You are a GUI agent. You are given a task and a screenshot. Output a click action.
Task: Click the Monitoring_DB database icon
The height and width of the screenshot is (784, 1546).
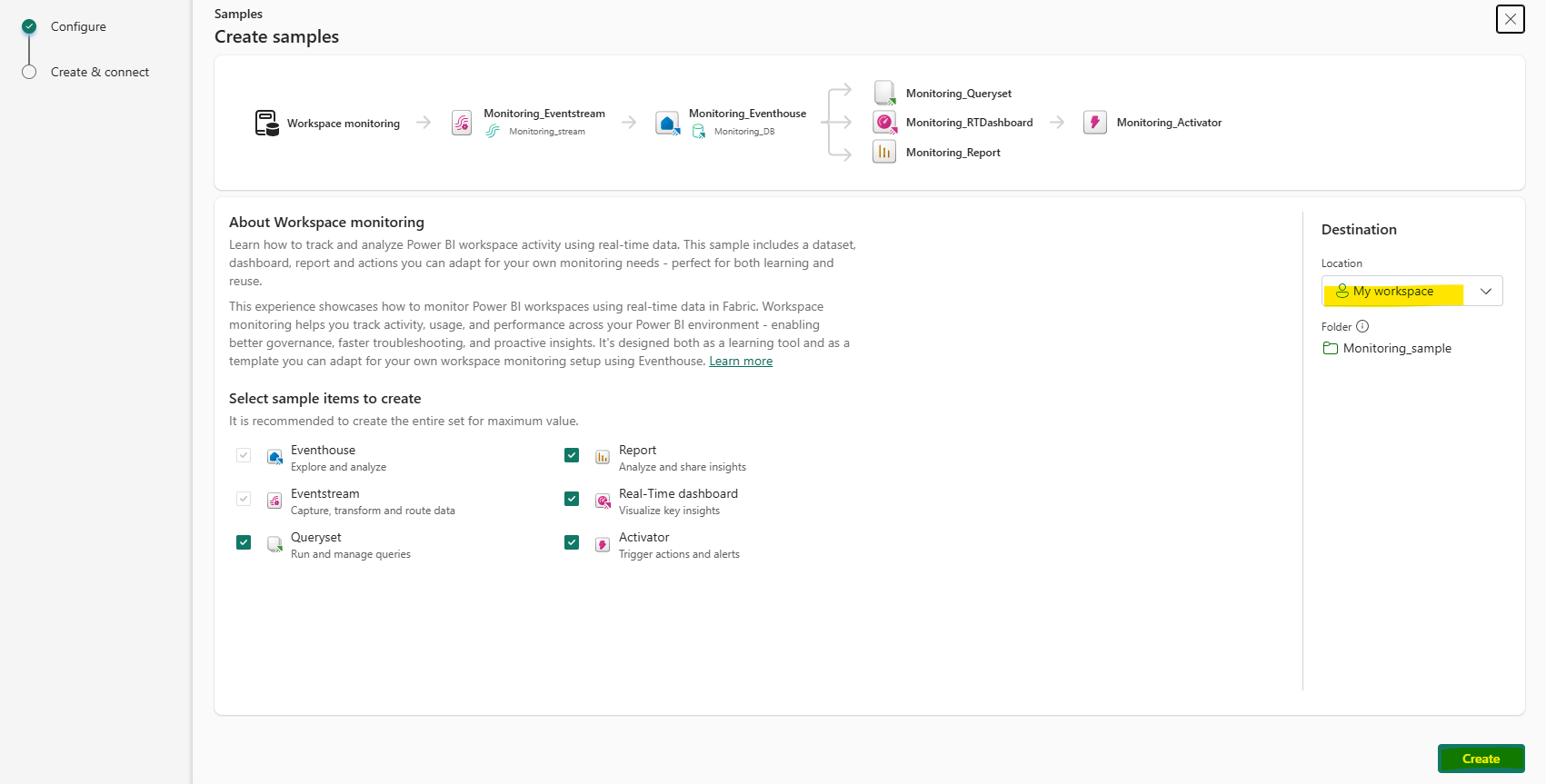(x=698, y=132)
